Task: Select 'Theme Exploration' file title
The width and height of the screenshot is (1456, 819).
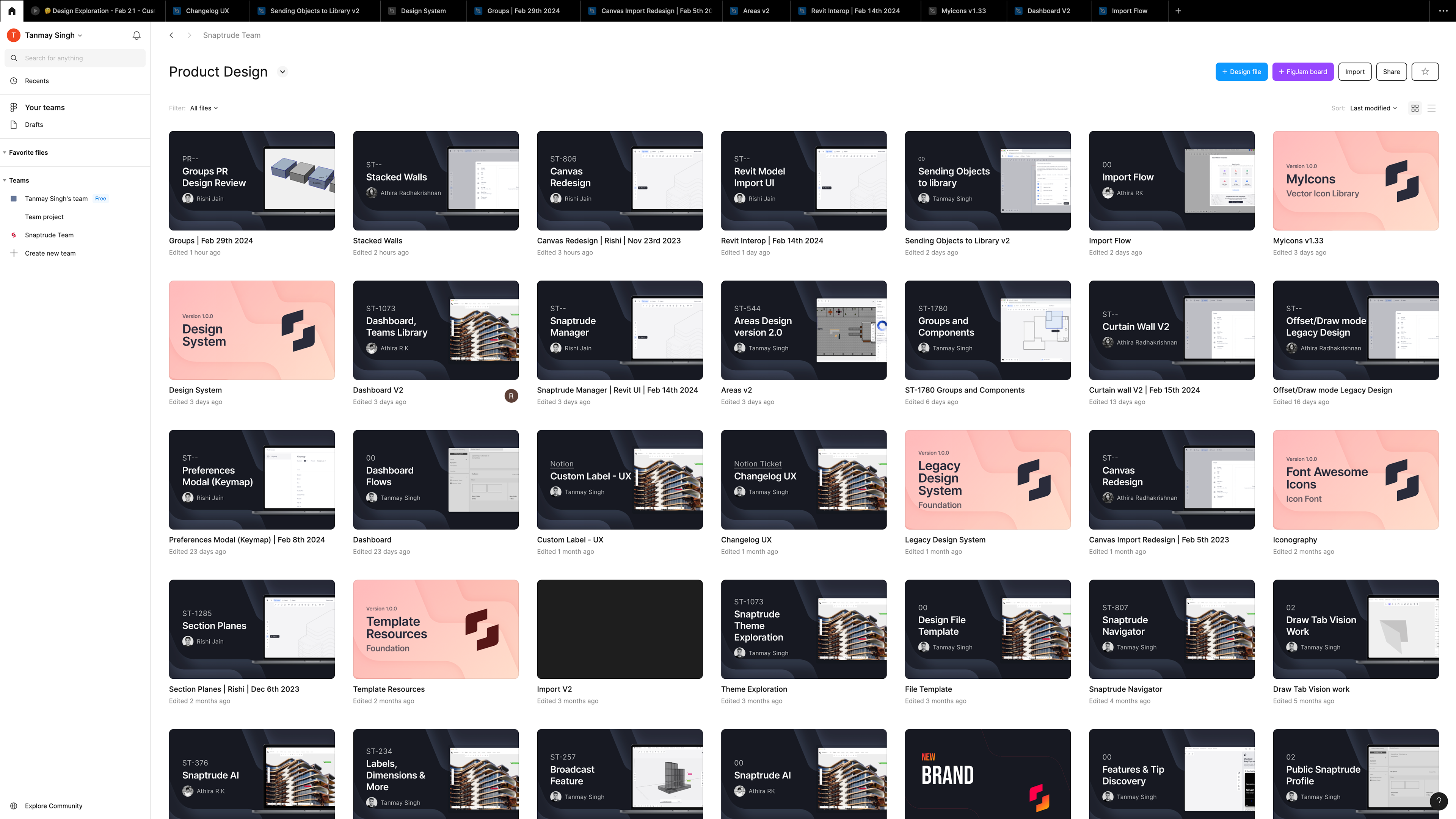Action: [x=754, y=689]
